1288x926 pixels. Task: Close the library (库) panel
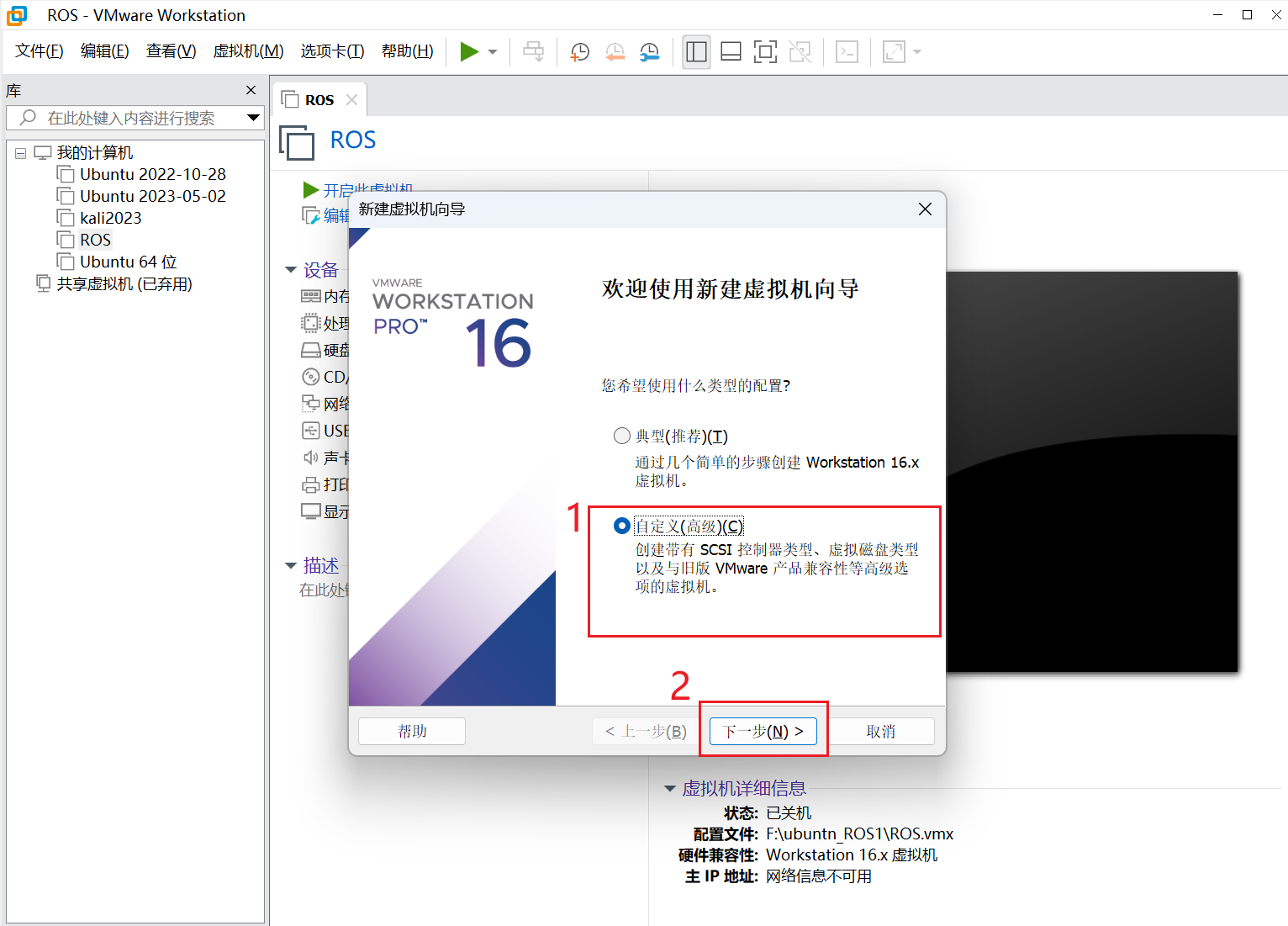pyautogui.click(x=251, y=90)
